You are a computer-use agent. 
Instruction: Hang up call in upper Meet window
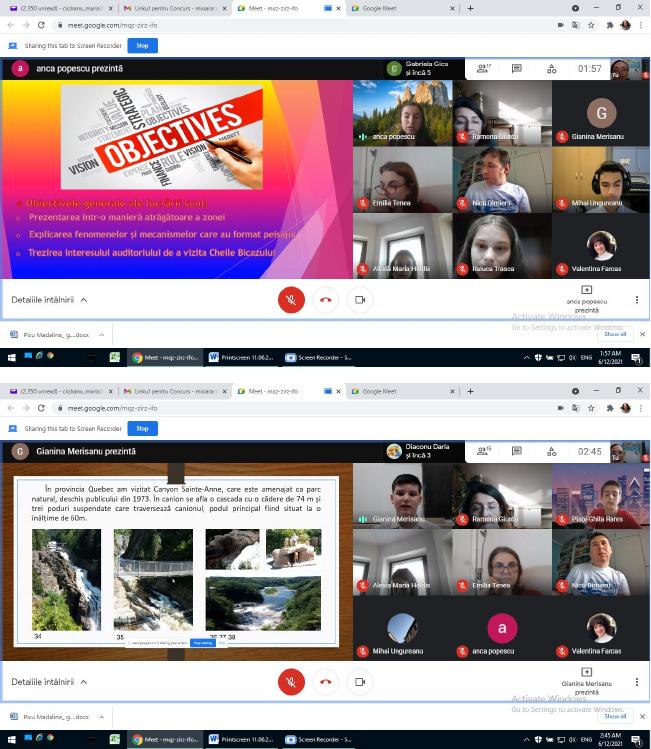point(325,300)
